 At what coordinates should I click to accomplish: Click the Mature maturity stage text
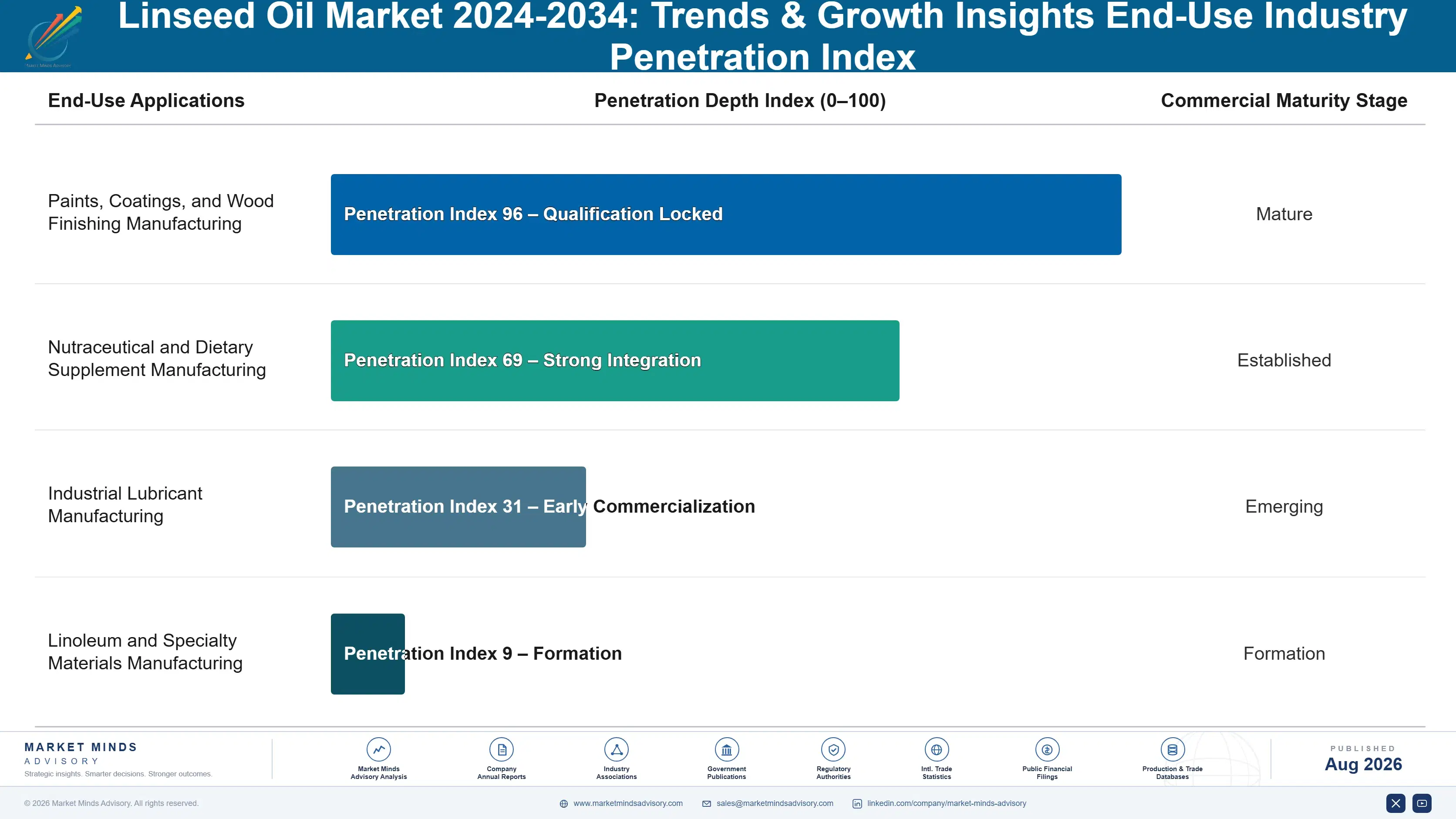(x=1284, y=214)
